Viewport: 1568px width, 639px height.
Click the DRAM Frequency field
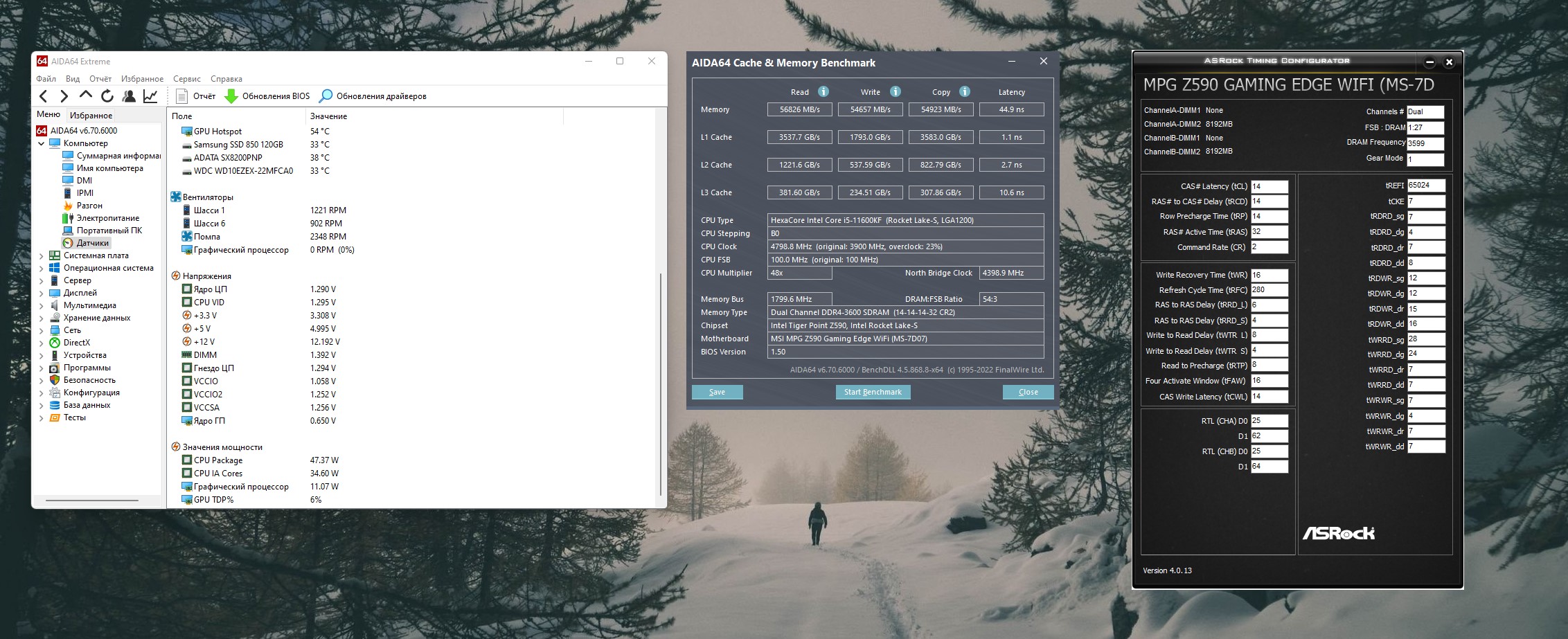(x=1425, y=143)
